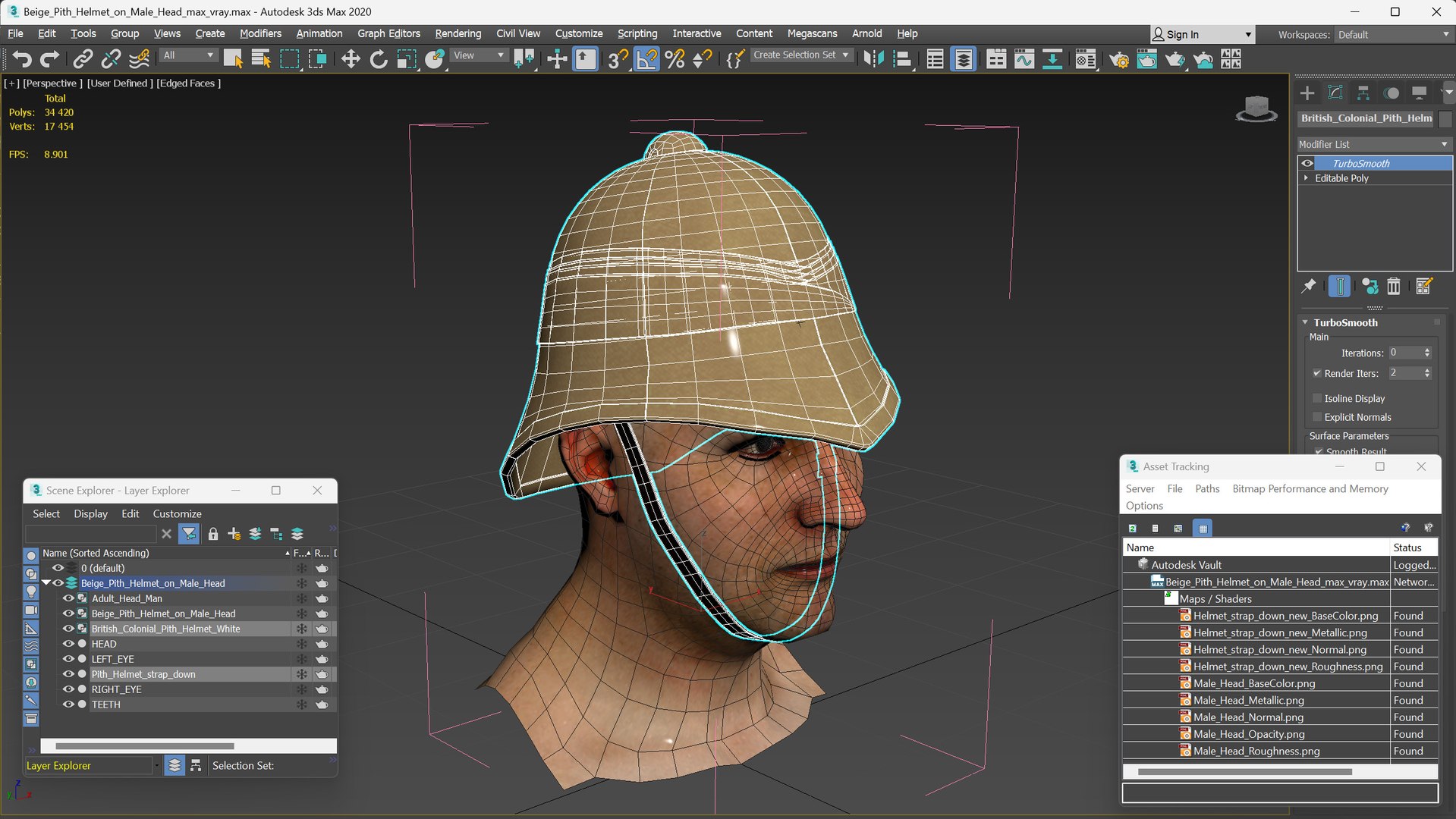Click the Mirror tool icon
Viewport: 1456px width, 819px height.
874,59
